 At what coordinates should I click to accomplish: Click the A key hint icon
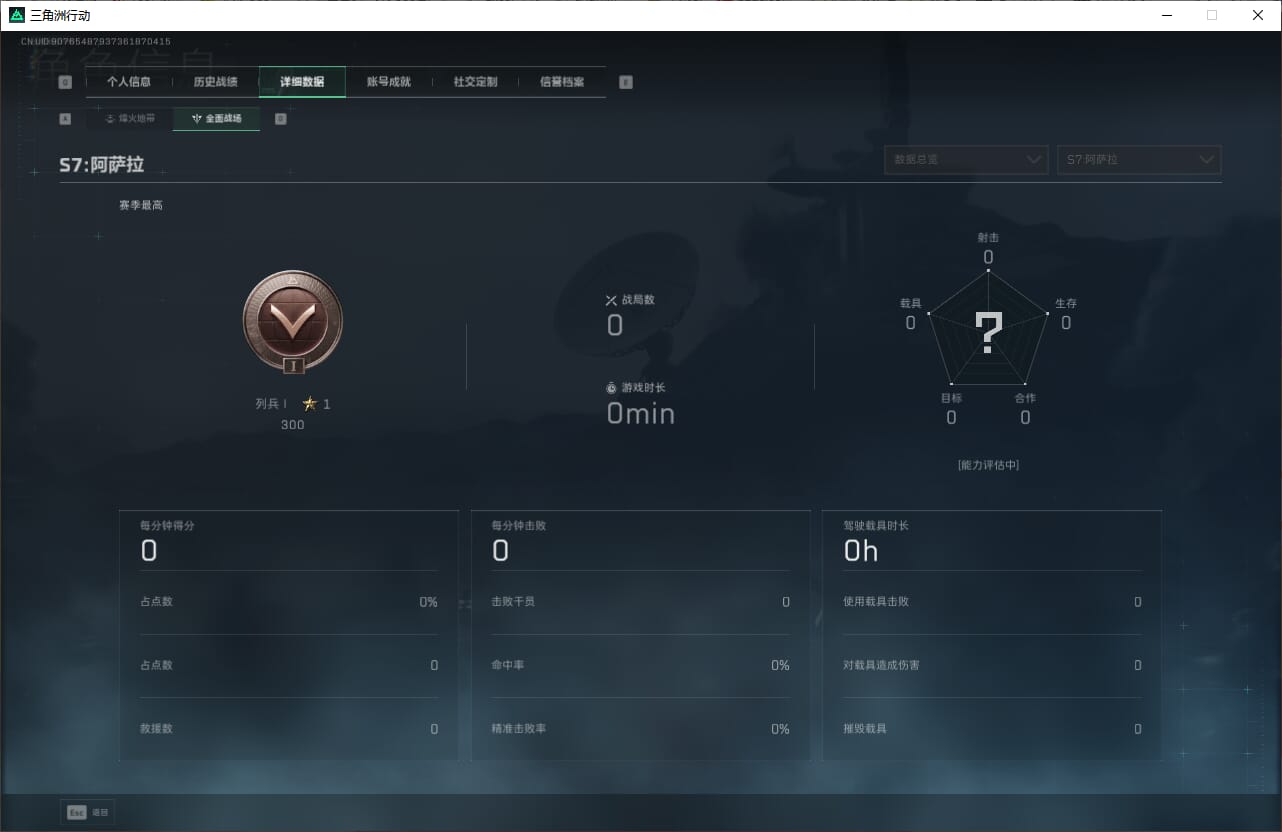coord(65,119)
